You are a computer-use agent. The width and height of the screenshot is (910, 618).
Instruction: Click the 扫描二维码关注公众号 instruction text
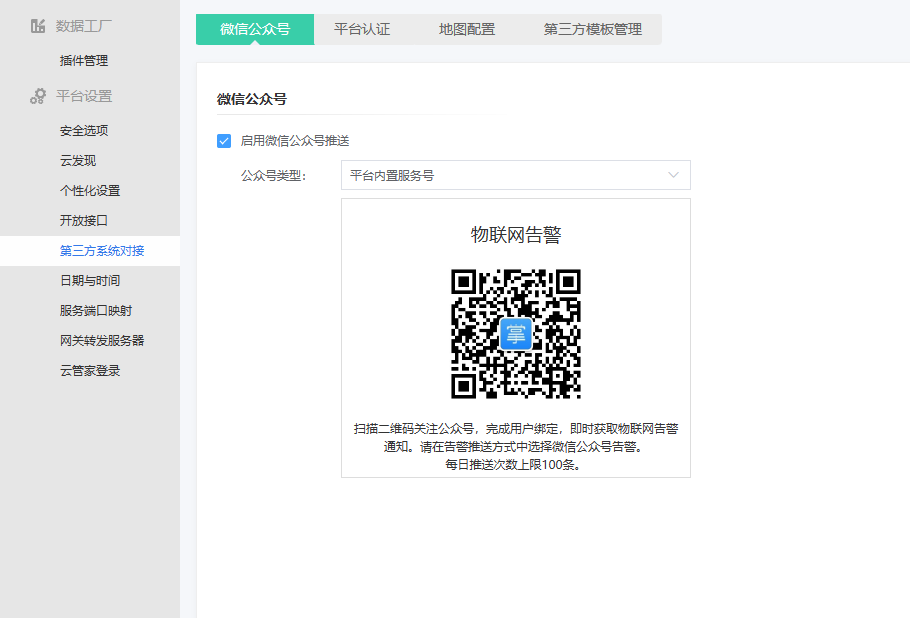tap(516, 438)
